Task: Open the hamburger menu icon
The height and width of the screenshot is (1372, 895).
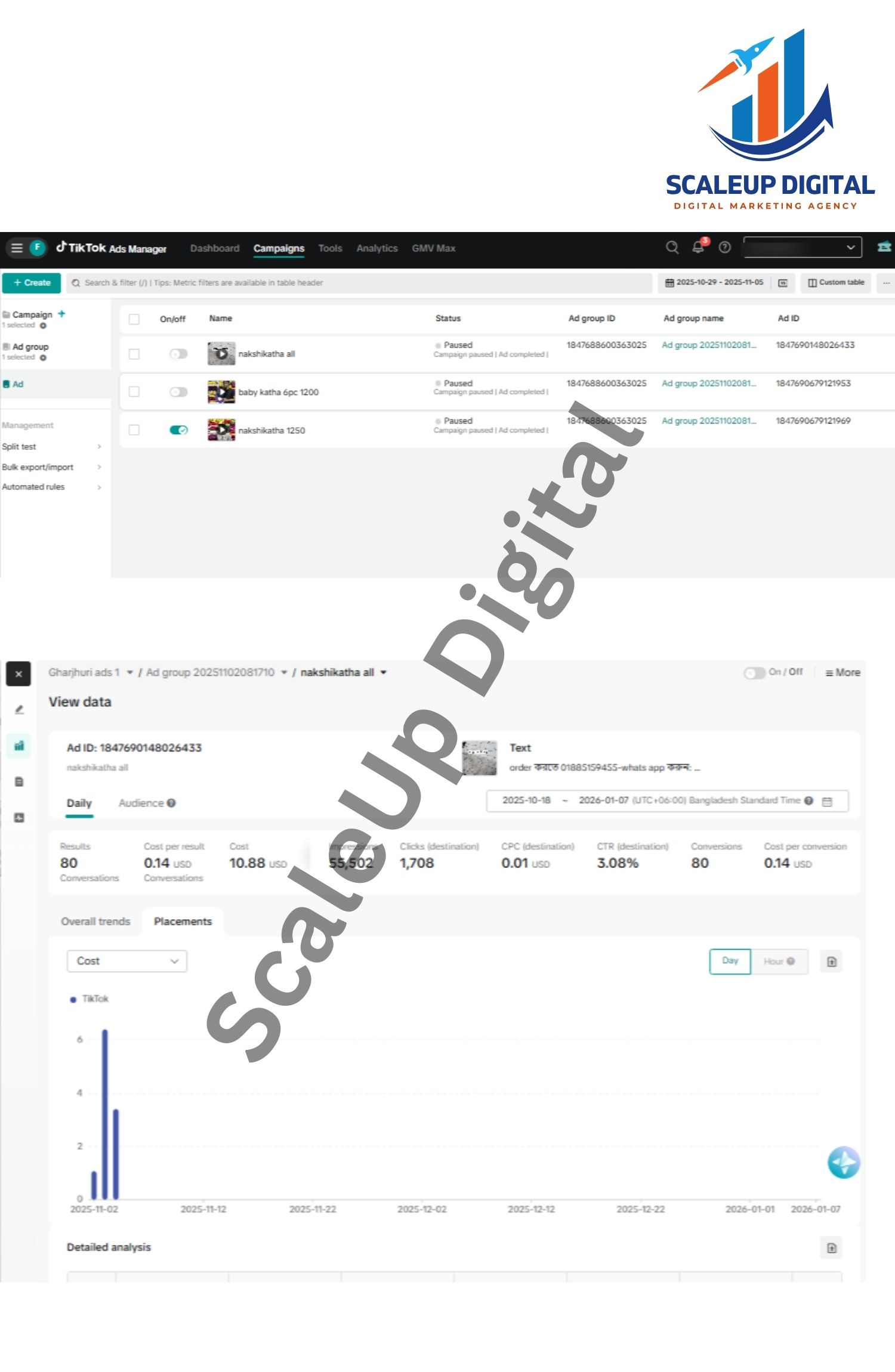Action: (17, 248)
